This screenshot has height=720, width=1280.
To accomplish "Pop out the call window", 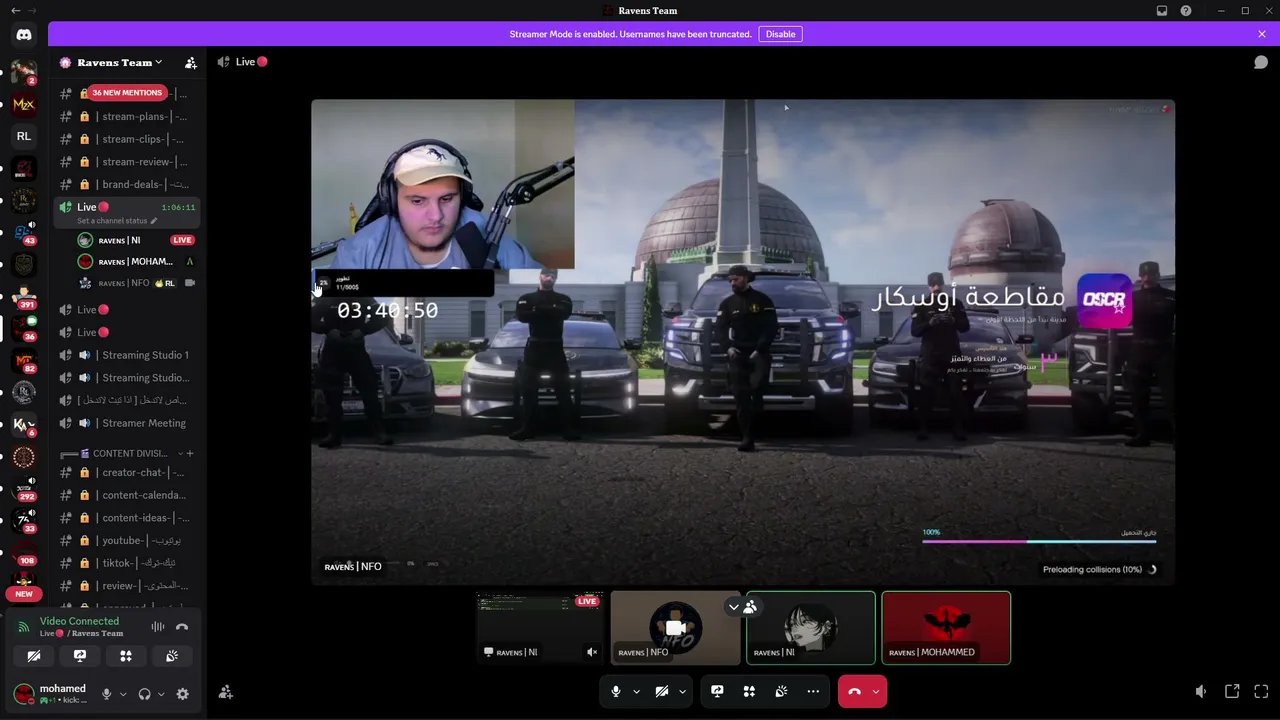I will [1232, 691].
